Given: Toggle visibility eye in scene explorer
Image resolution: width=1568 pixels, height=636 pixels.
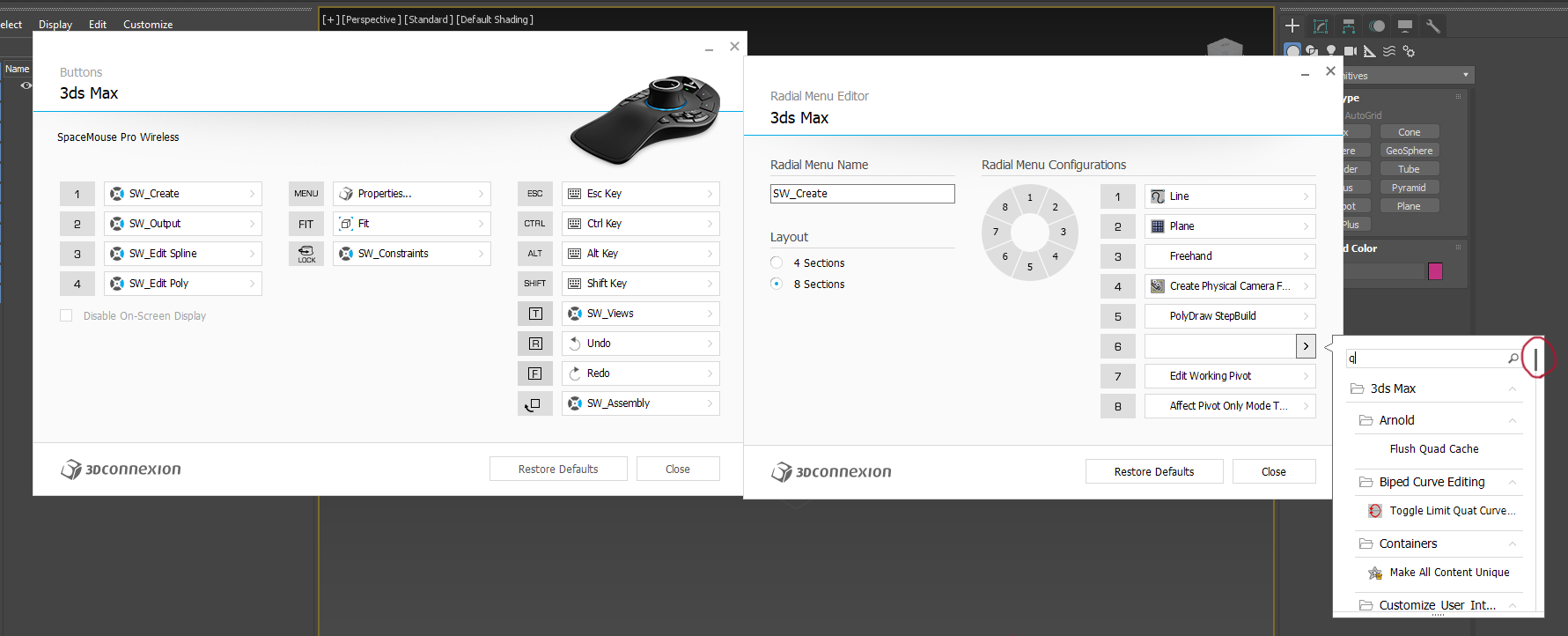Looking at the screenshot, I should [26, 85].
